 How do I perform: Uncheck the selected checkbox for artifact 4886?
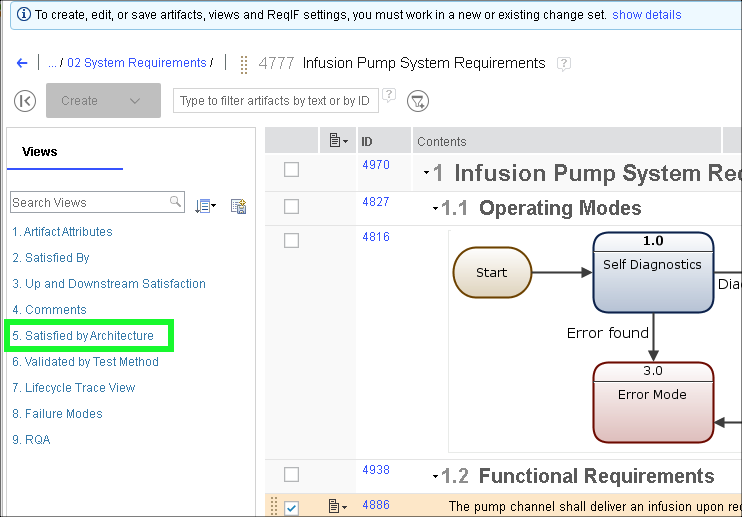[291, 507]
